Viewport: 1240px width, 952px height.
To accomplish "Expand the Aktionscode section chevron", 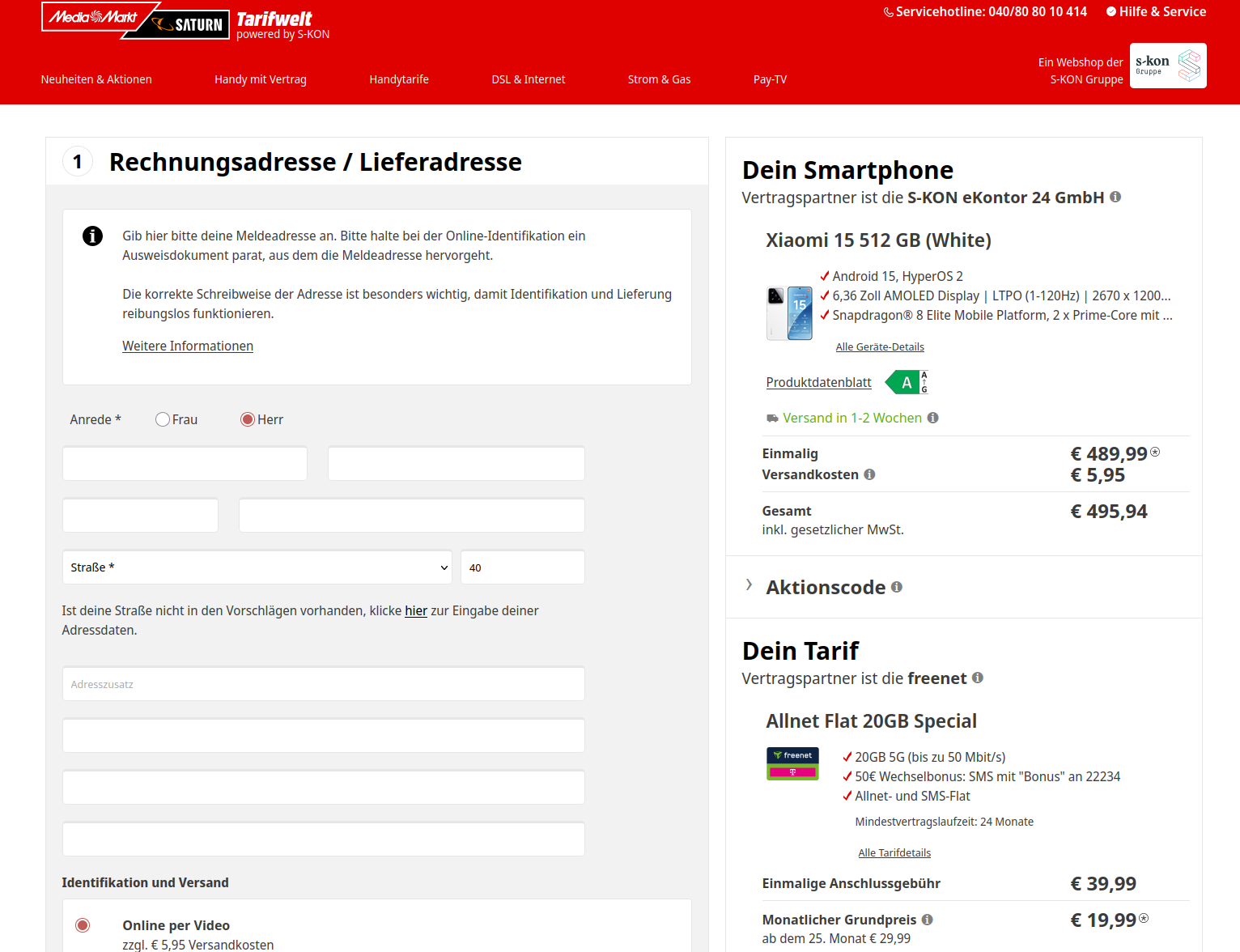I will [x=750, y=585].
